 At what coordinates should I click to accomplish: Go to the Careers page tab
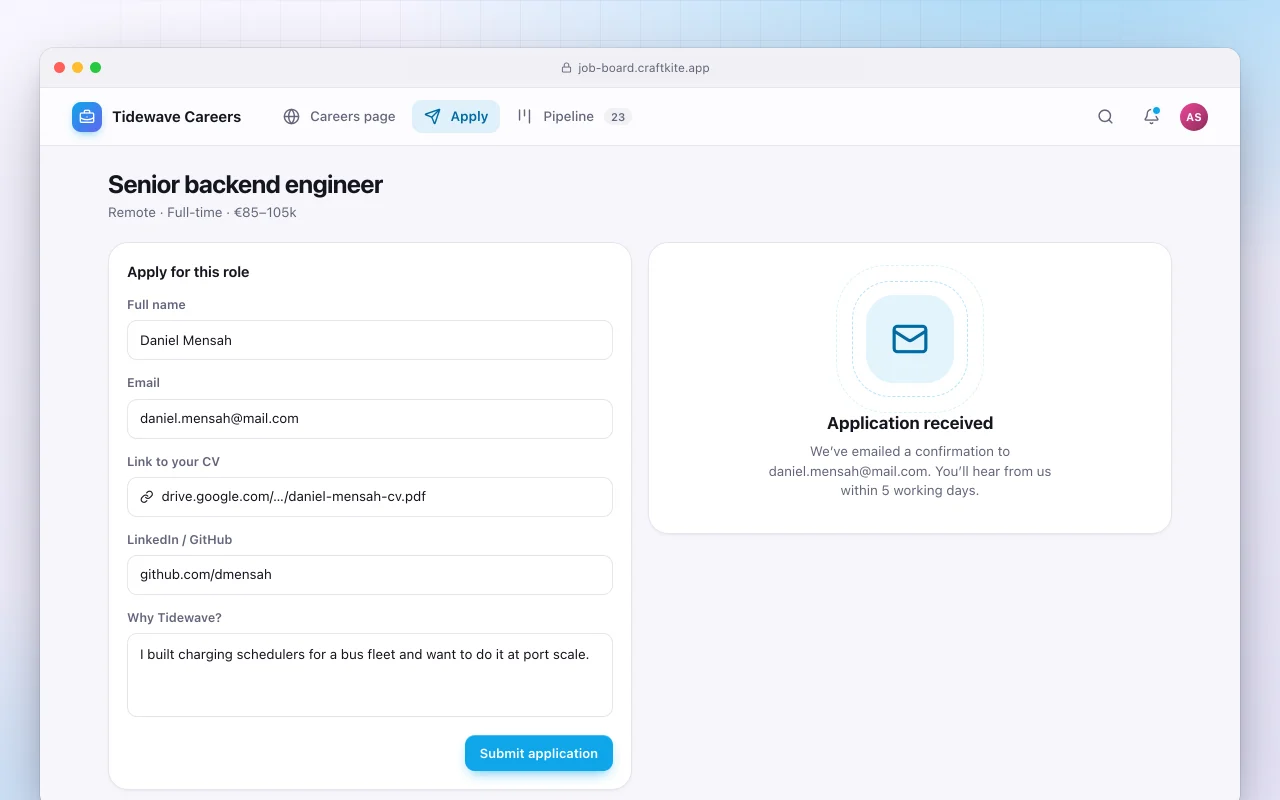click(x=339, y=117)
